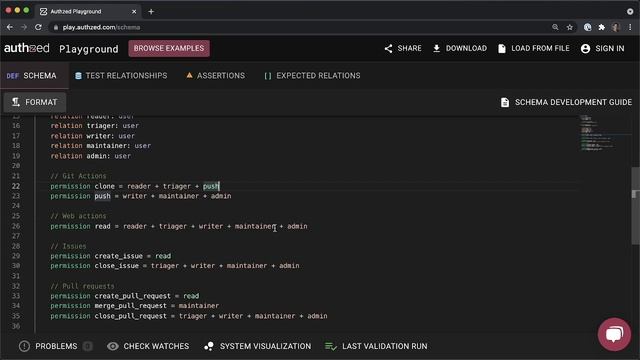640x360 pixels.
Task: Click the '// Pull requests' comment
Action: (x=82, y=286)
